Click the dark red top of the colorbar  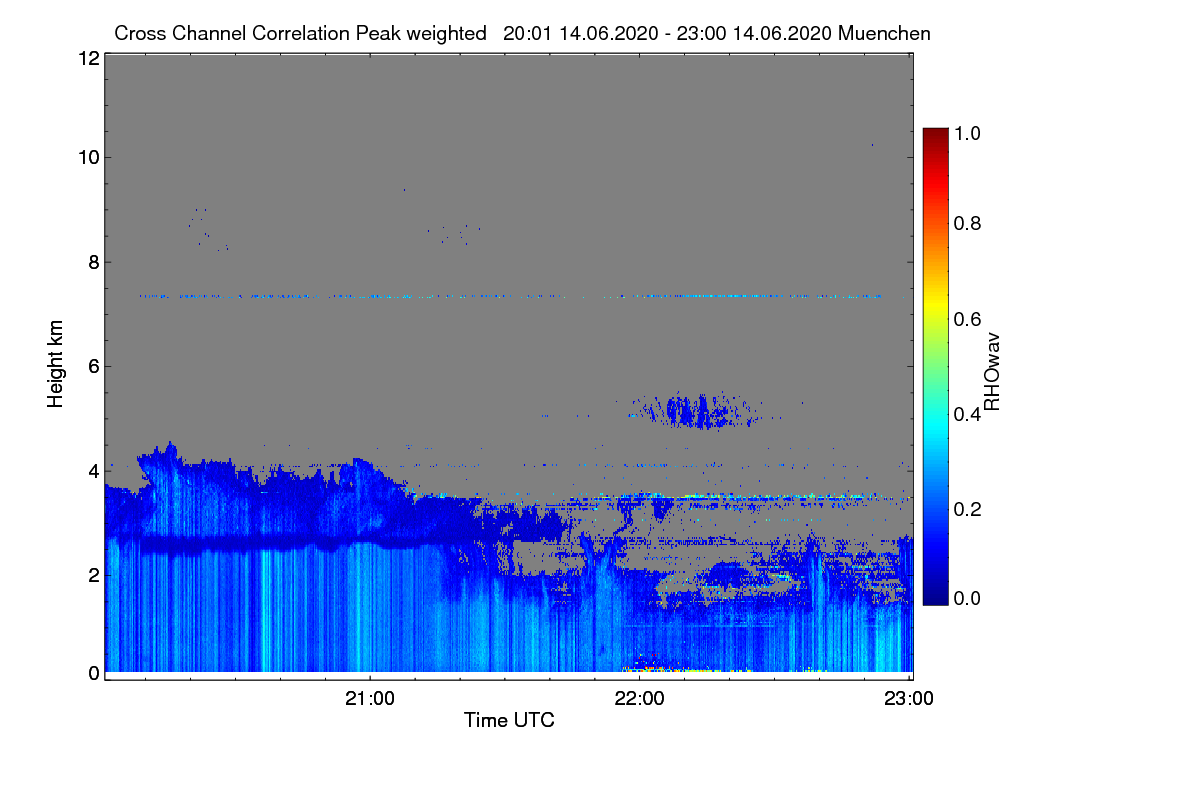(x=935, y=136)
